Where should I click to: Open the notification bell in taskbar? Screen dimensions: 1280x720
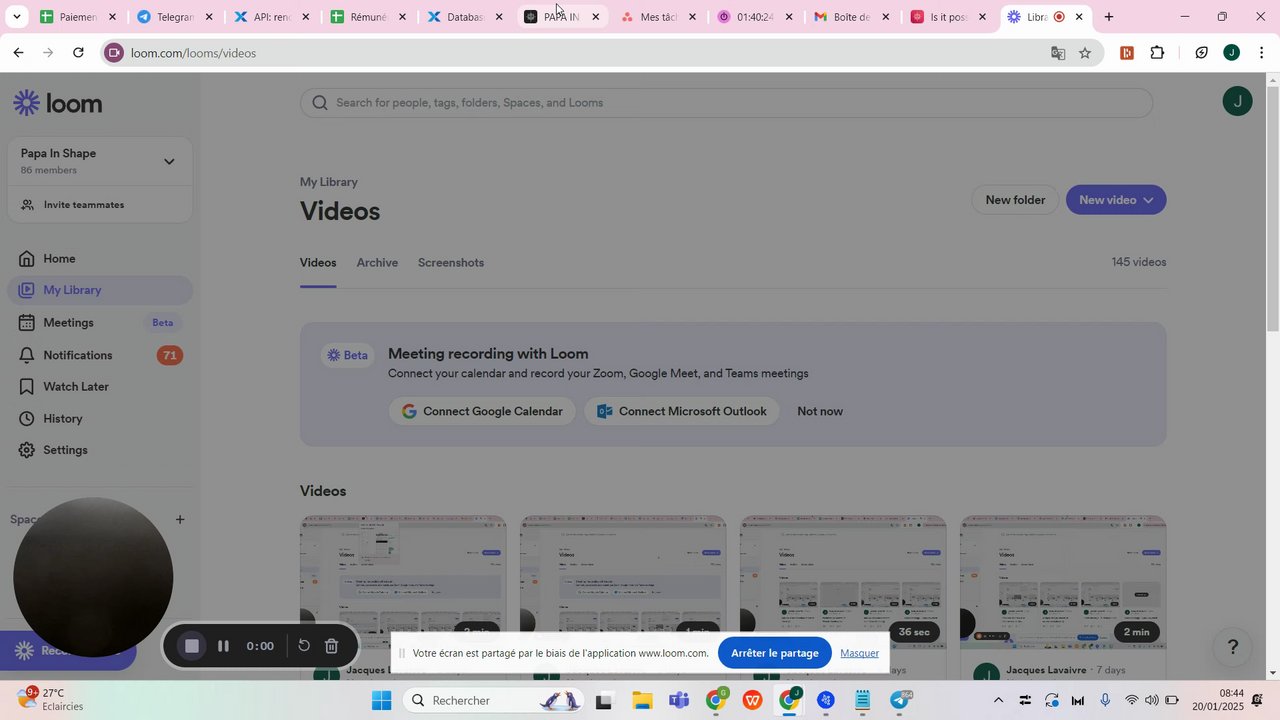[x=1257, y=700]
